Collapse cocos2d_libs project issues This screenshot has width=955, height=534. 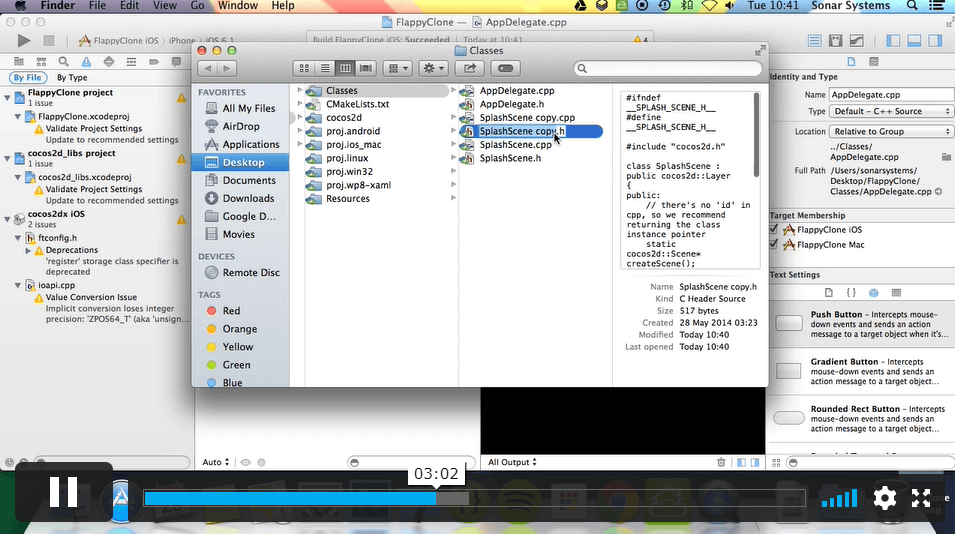7,158
